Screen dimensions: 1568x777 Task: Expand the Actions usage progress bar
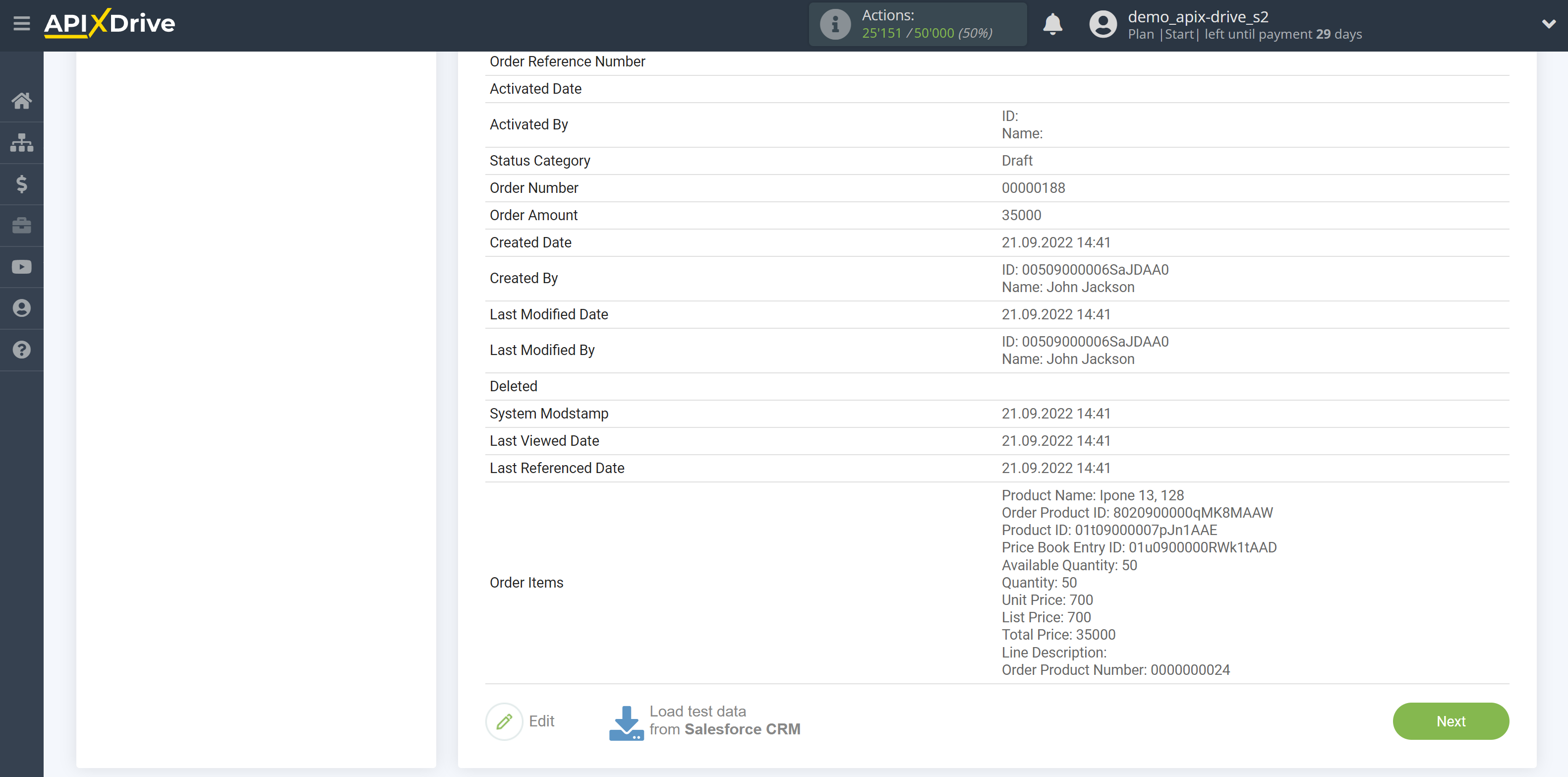(x=917, y=24)
